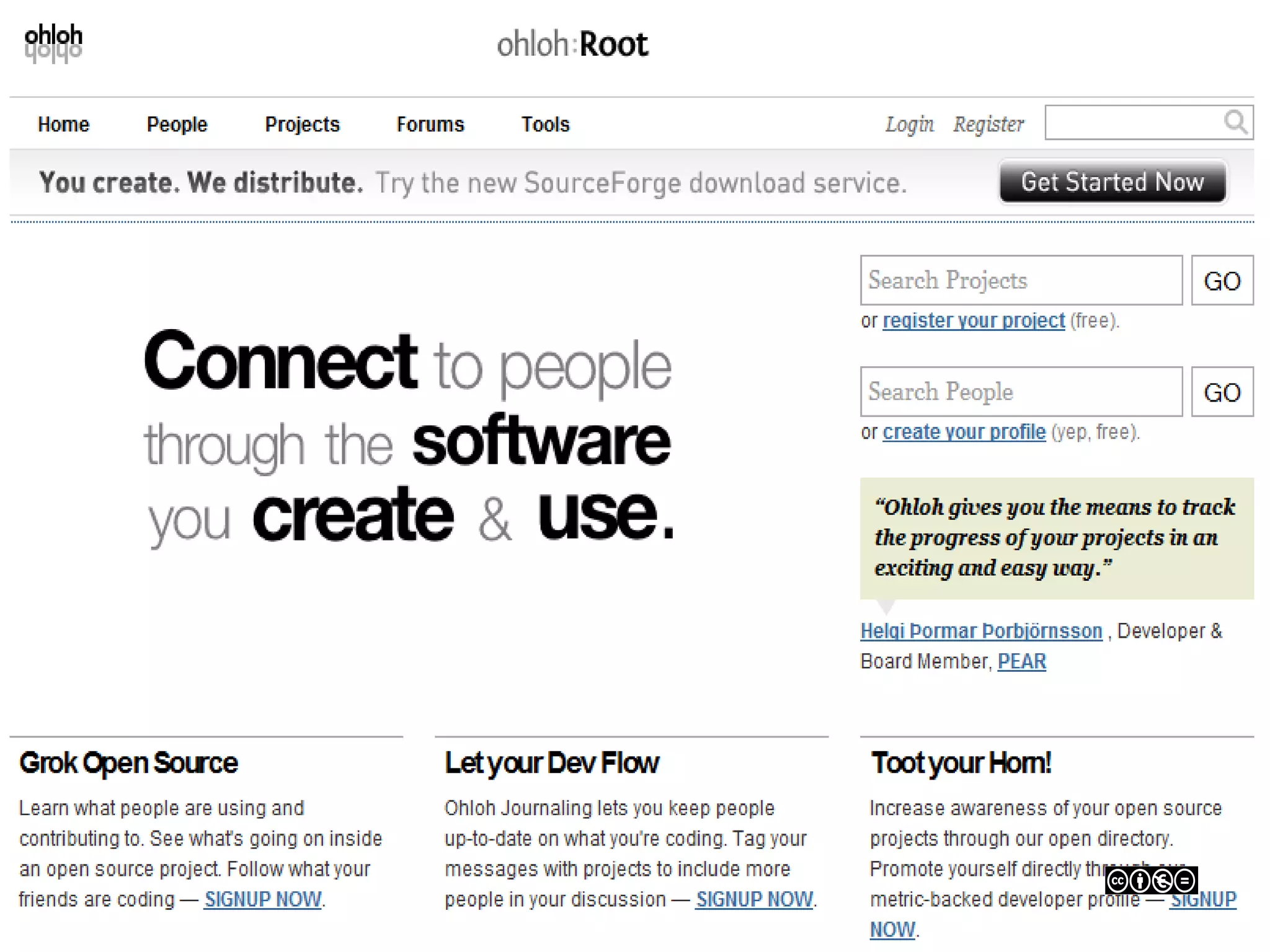The width and height of the screenshot is (1270, 952).
Task: Click the ohloh logo icon
Action: [x=53, y=43]
